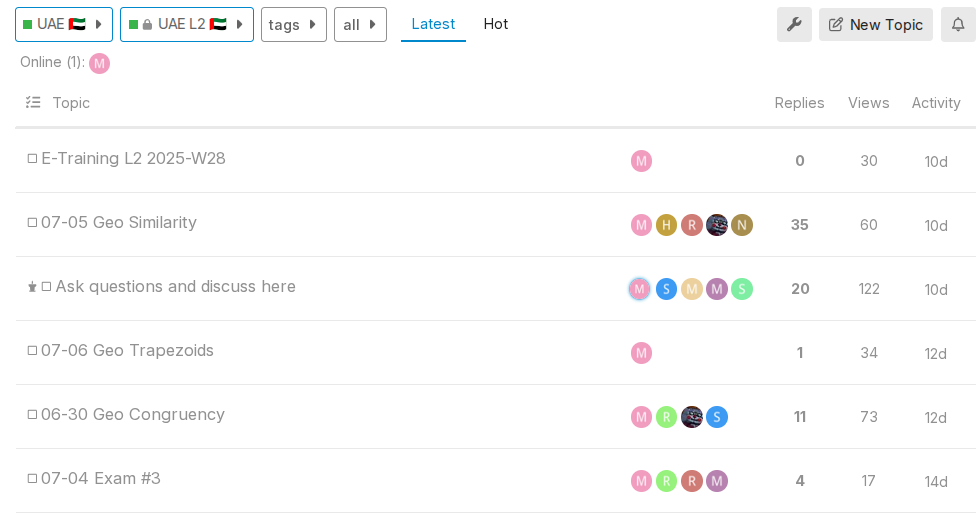Click purple M avatar on Exam #3 row
This screenshot has height=520, width=978.
716,481
